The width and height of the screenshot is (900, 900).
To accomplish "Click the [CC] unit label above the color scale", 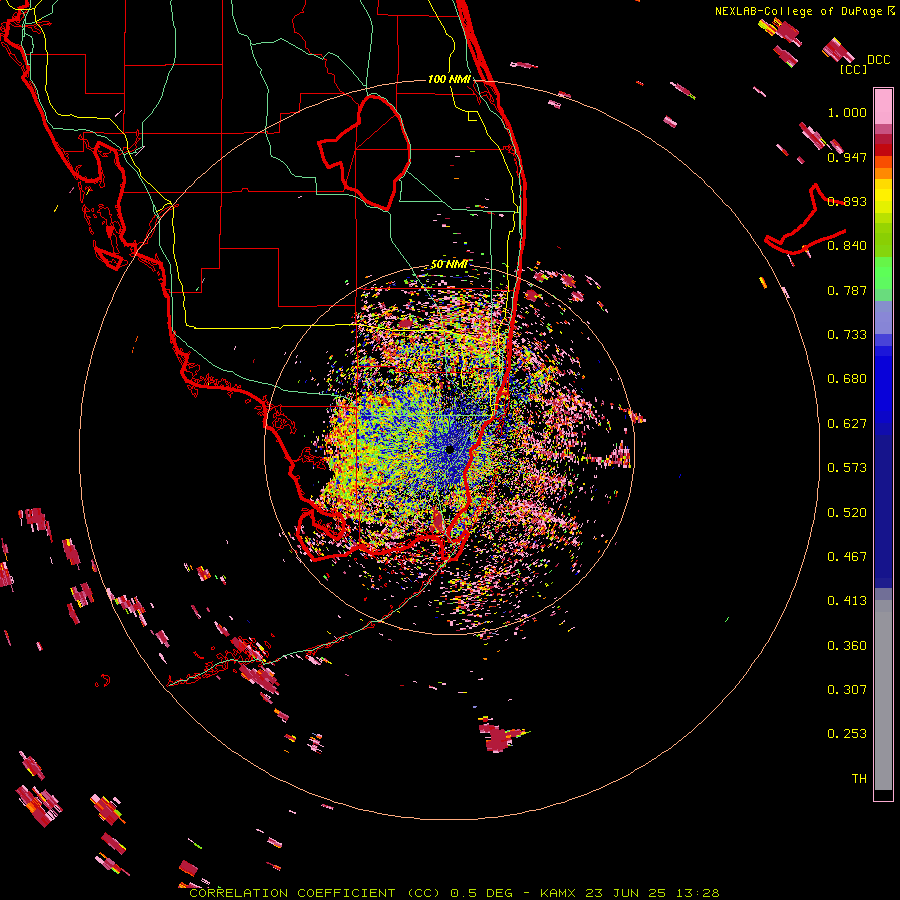I will coord(853,69).
